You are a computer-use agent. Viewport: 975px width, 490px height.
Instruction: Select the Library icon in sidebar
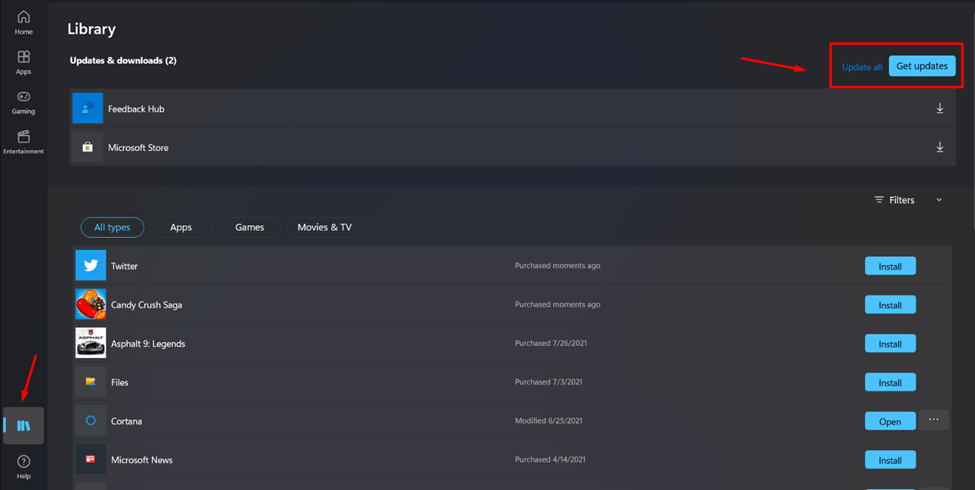(24, 426)
